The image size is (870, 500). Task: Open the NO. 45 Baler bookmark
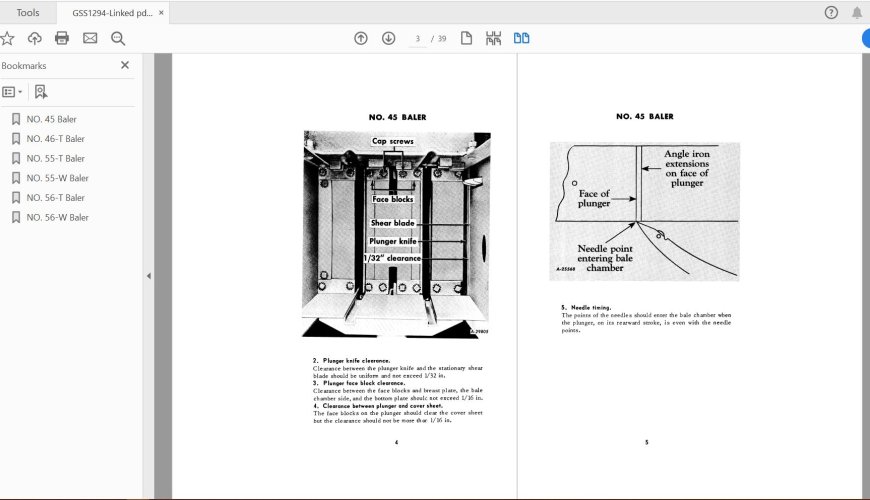[x=51, y=119]
